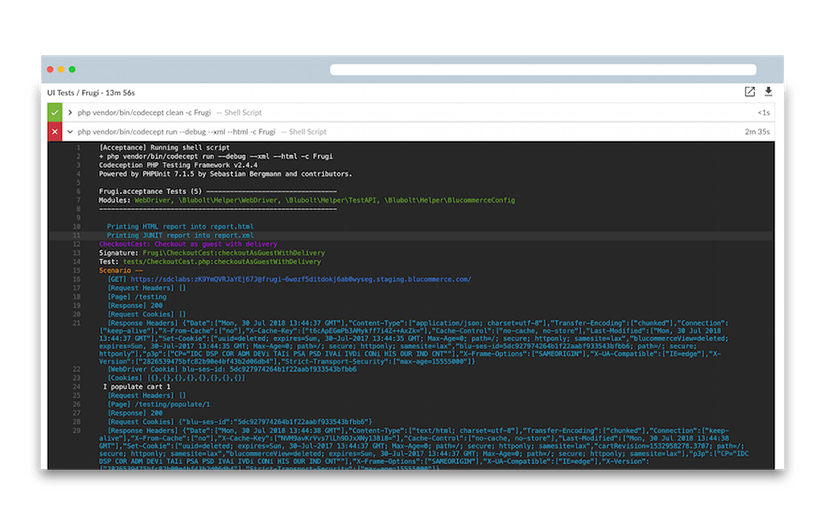Select log line number 10
825x525 pixels.
coord(77,227)
